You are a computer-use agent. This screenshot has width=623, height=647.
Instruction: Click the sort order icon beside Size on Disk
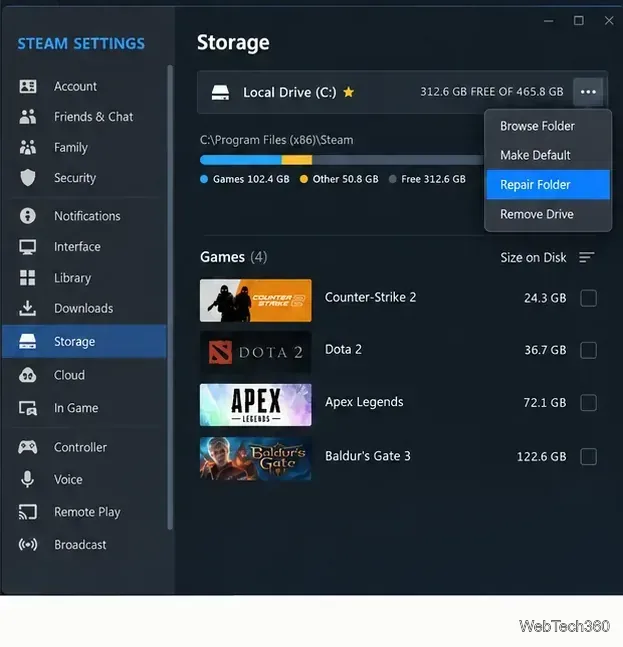click(x=586, y=257)
